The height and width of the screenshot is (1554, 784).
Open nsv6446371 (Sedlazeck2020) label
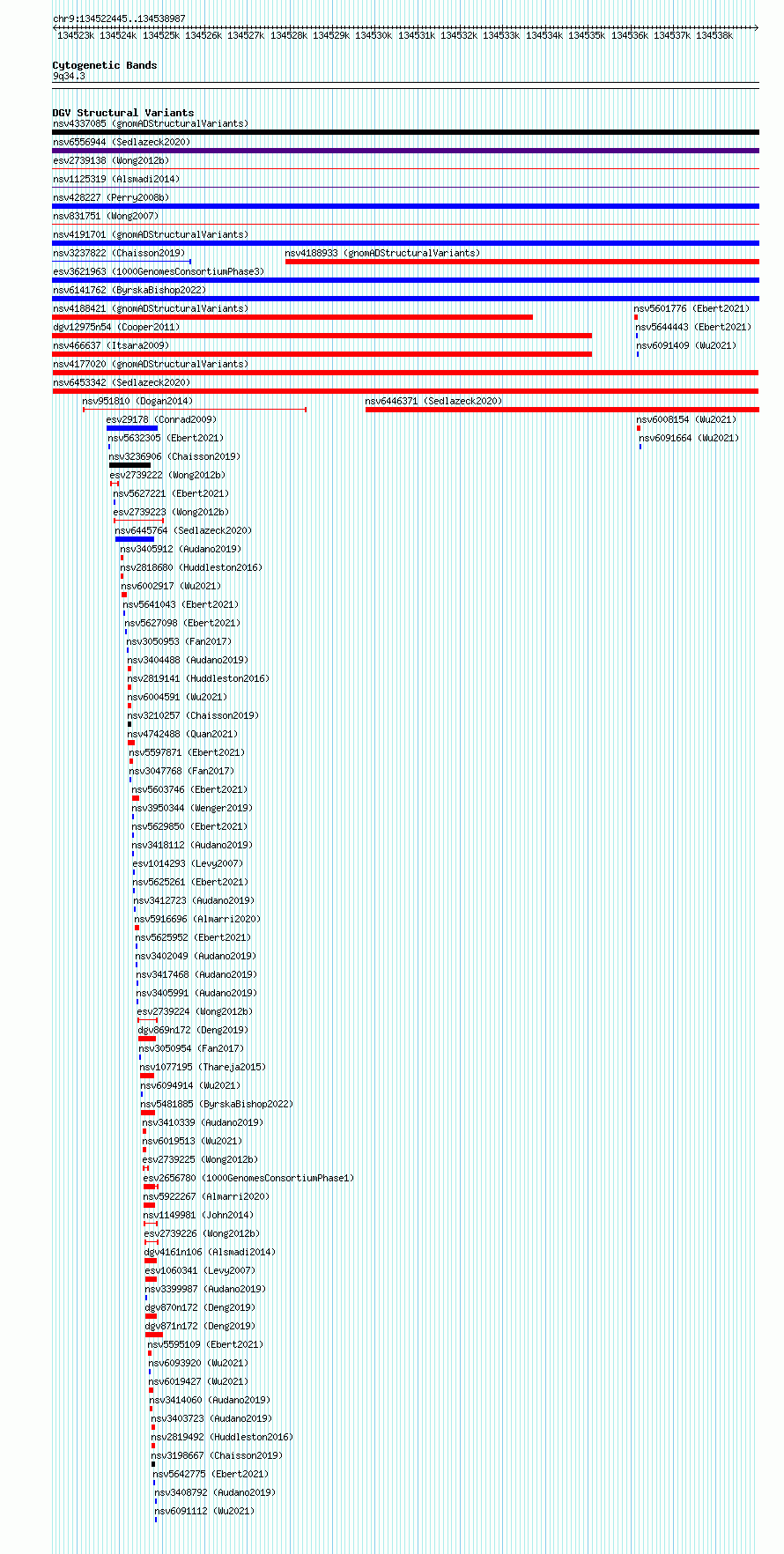pos(434,402)
